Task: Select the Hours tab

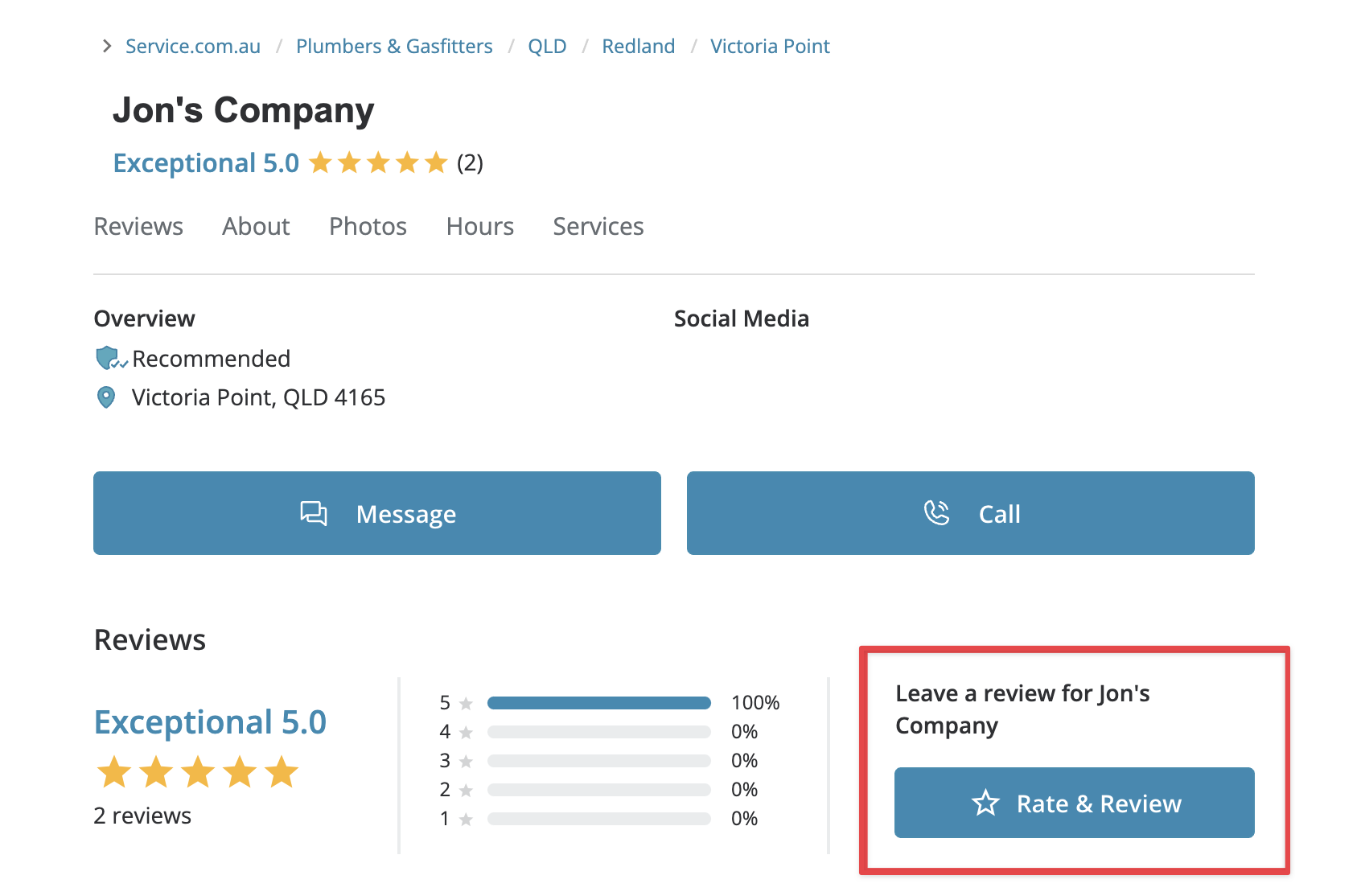Action: [x=479, y=227]
